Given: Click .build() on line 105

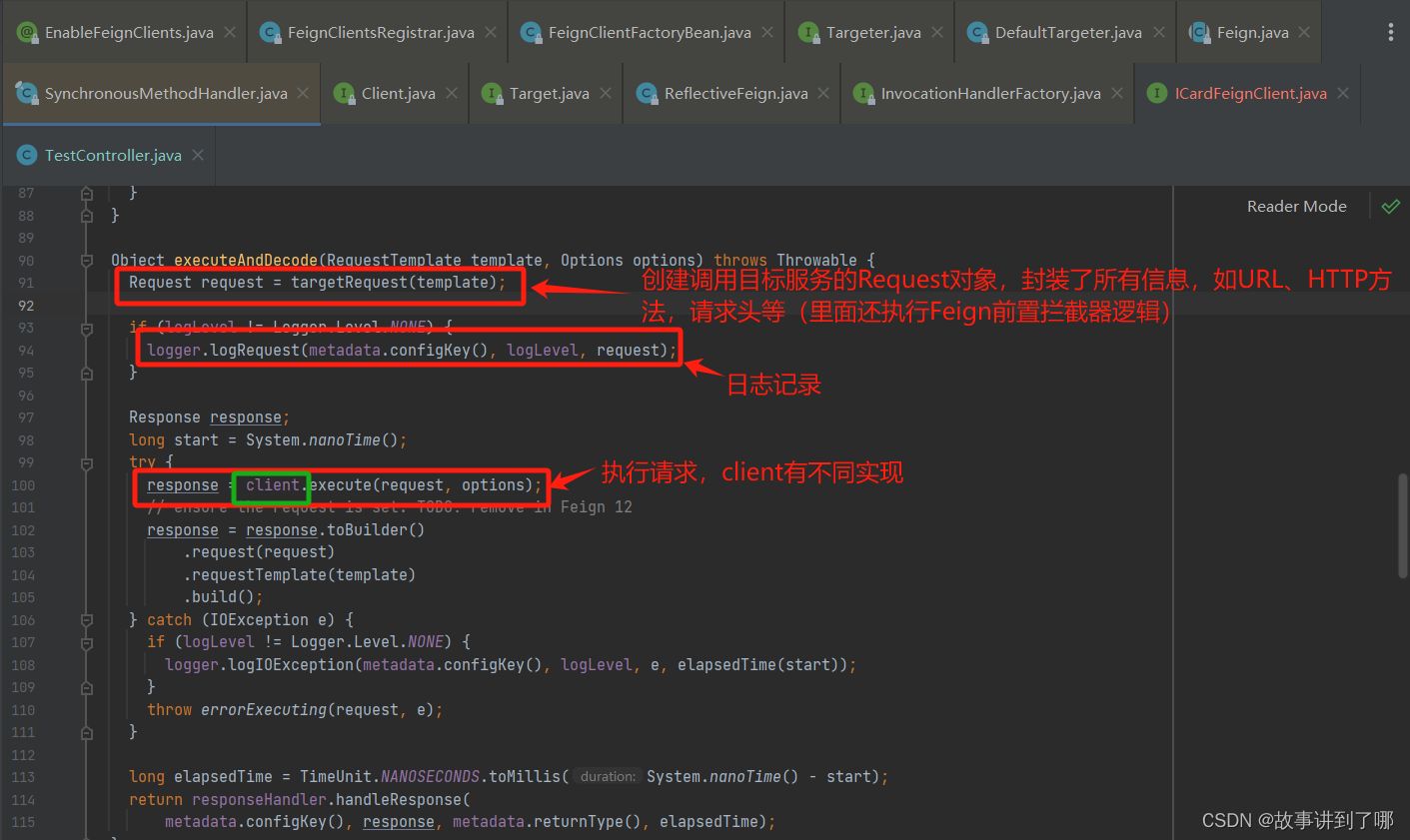Looking at the screenshot, I should coord(219,597).
